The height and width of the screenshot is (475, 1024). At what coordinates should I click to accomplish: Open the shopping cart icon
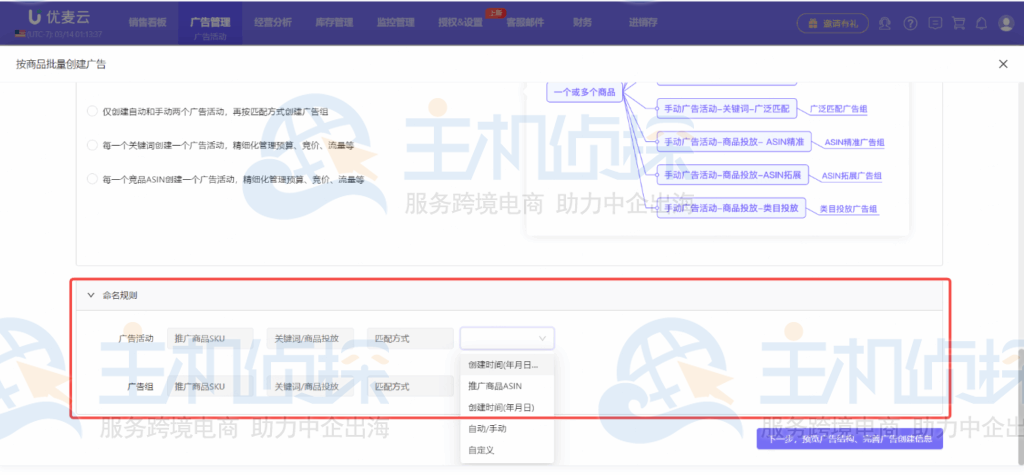coord(958,24)
